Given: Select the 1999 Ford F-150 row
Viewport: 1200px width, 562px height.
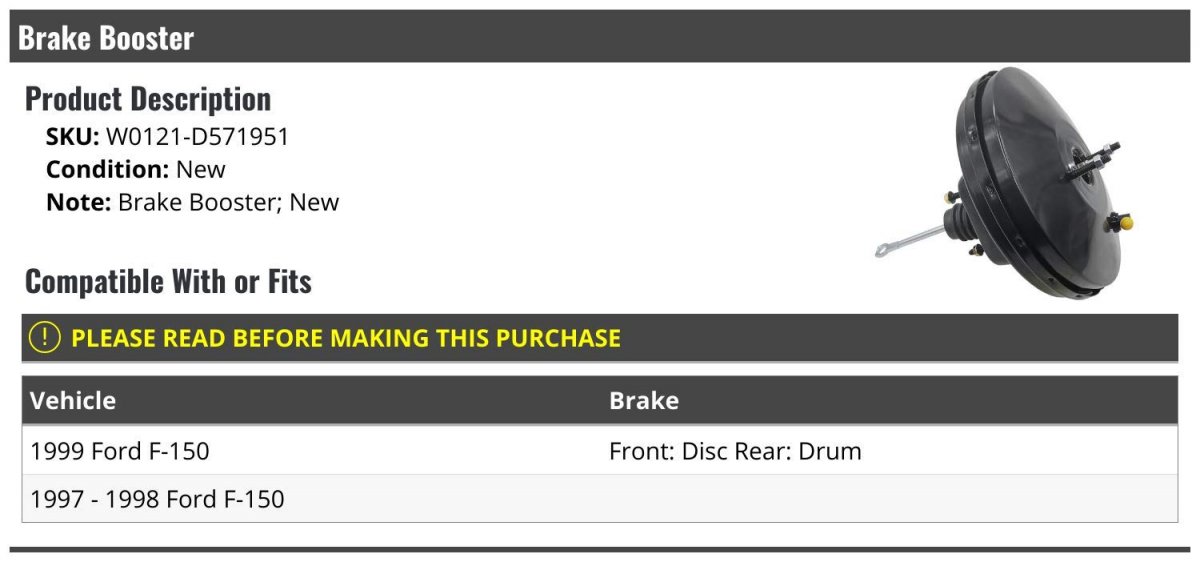Looking at the screenshot, I should tap(600, 451).
